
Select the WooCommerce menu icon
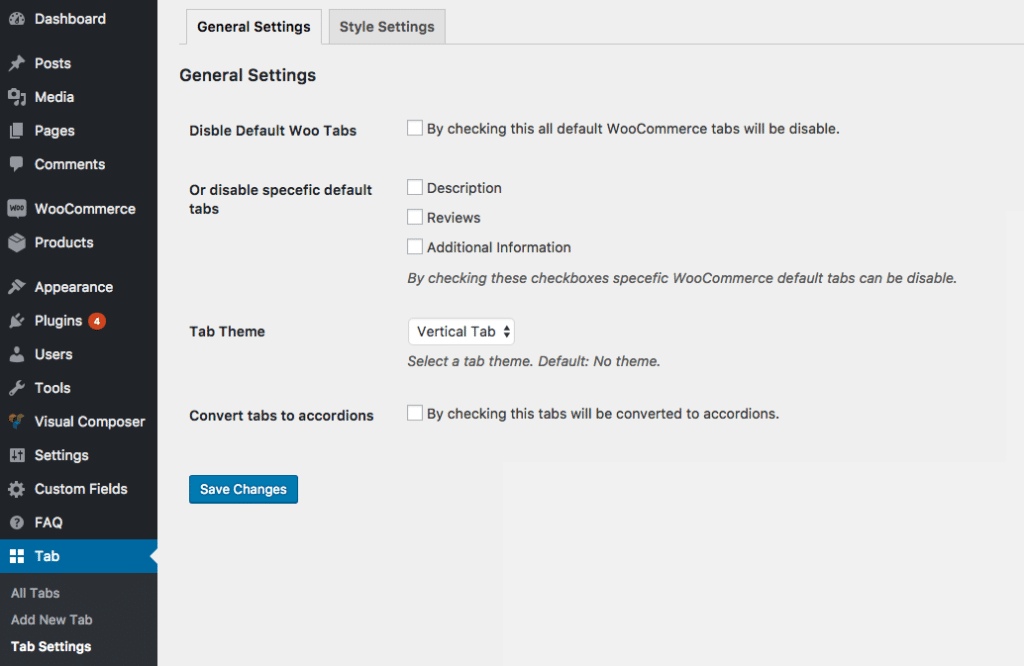tap(17, 208)
